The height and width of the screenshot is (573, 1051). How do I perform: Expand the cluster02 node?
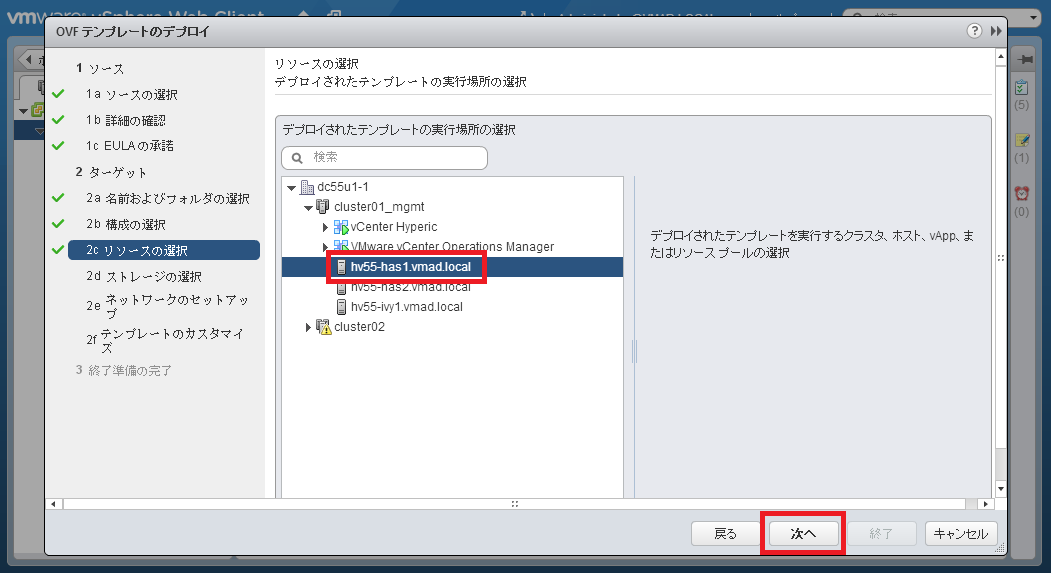[308, 327]
